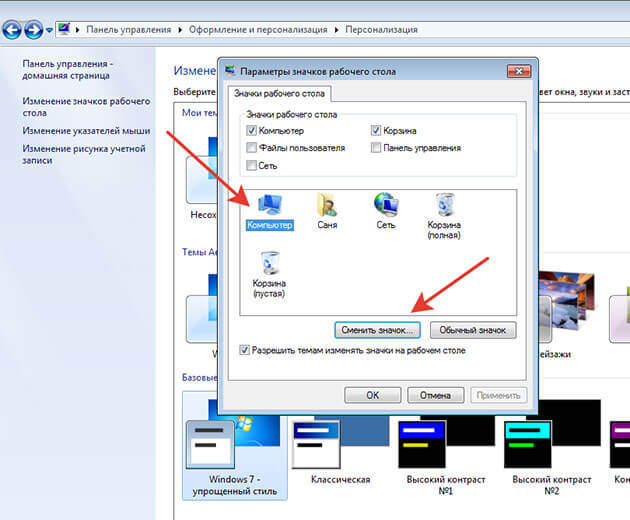Click the Forward navigation arrow
This screenshot has width=630, height=520.
click(x=33, y=30)
